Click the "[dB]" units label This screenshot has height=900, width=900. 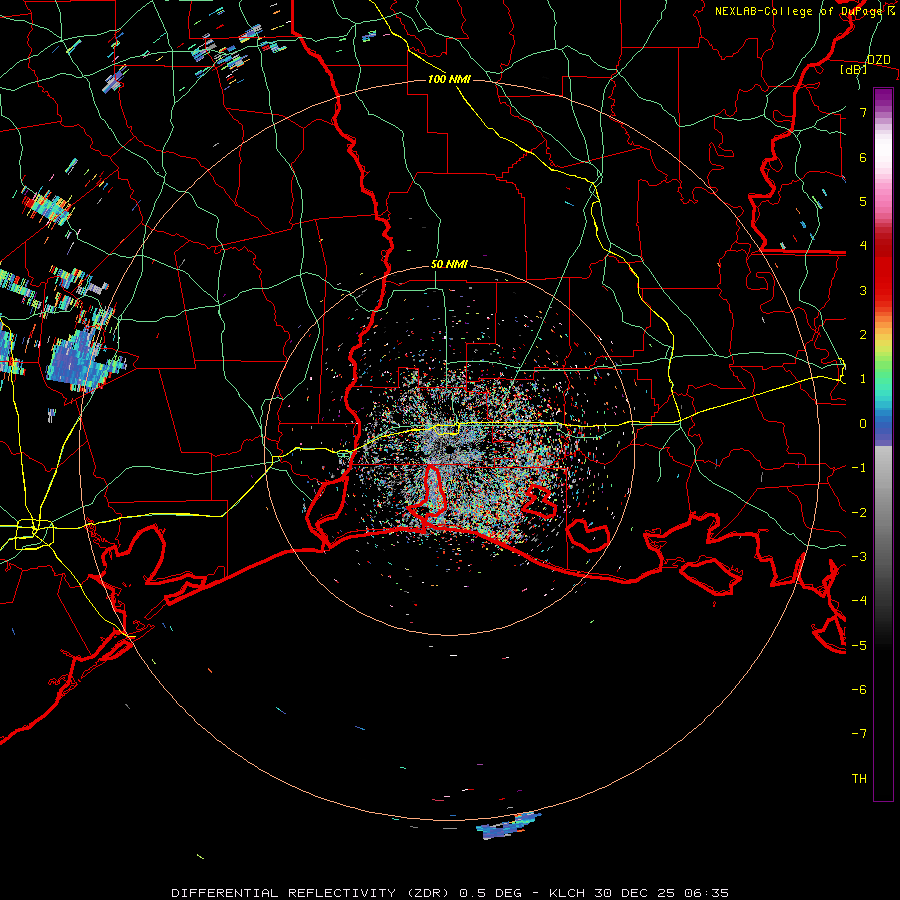click(854, 70)
